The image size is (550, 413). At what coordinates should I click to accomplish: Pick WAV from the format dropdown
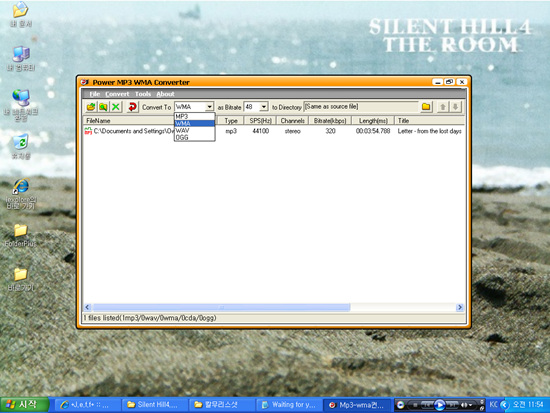[194, 131]
